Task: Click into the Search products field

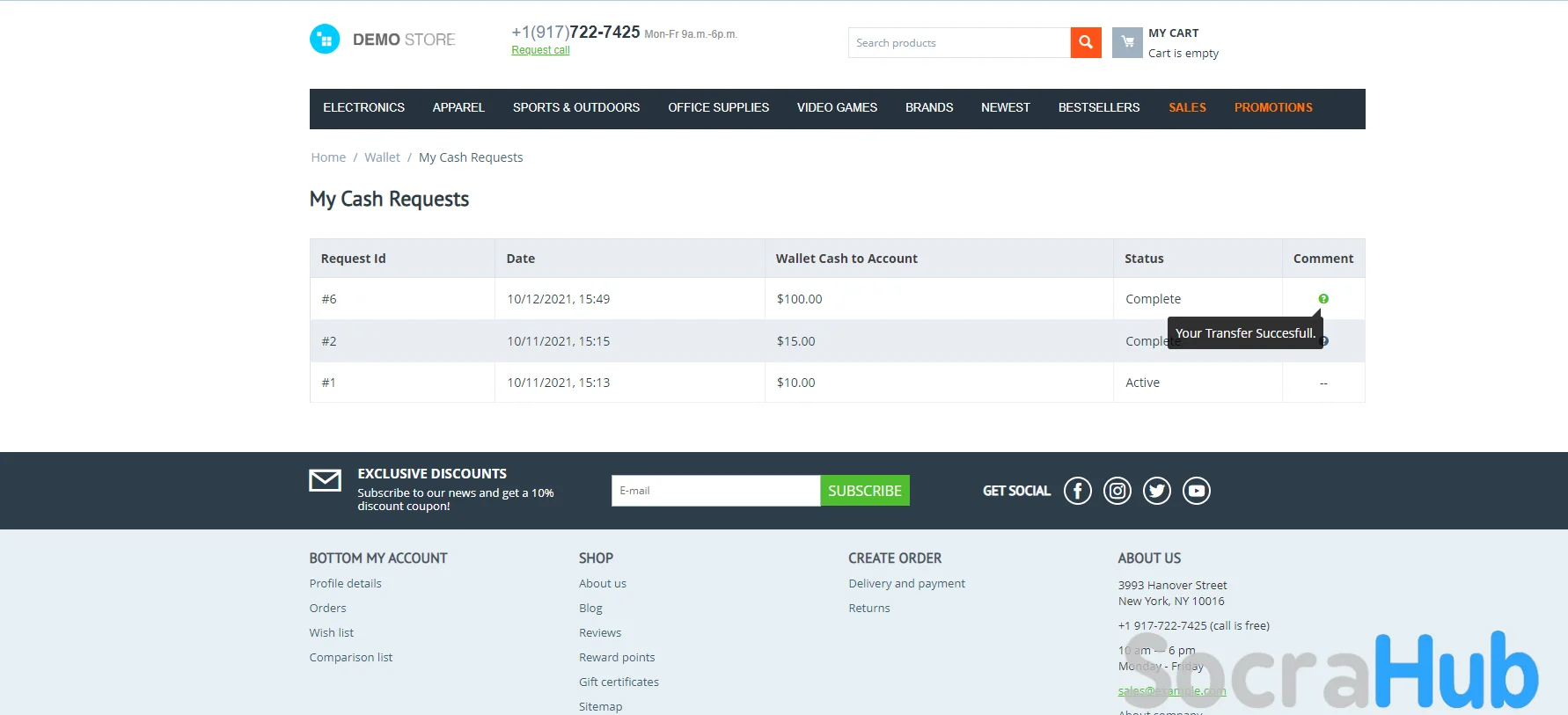Action: [958, 42]
